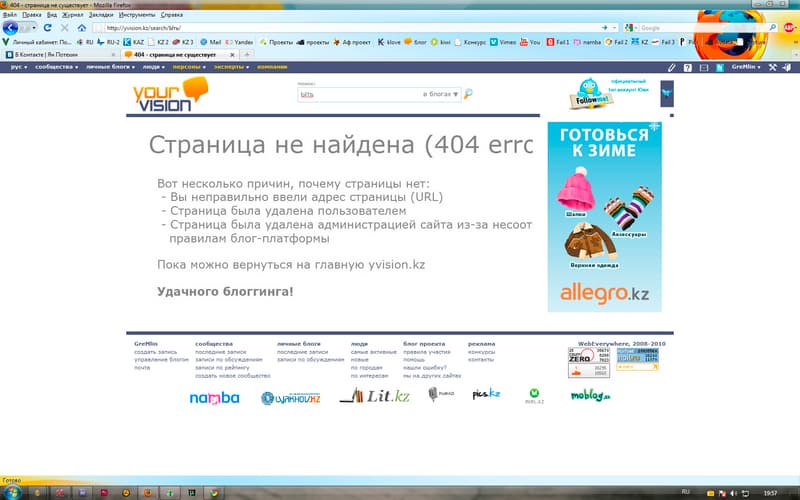Open the 'в блогах' search scope dropdown
800x500 pixels.
tap(441, 94)
